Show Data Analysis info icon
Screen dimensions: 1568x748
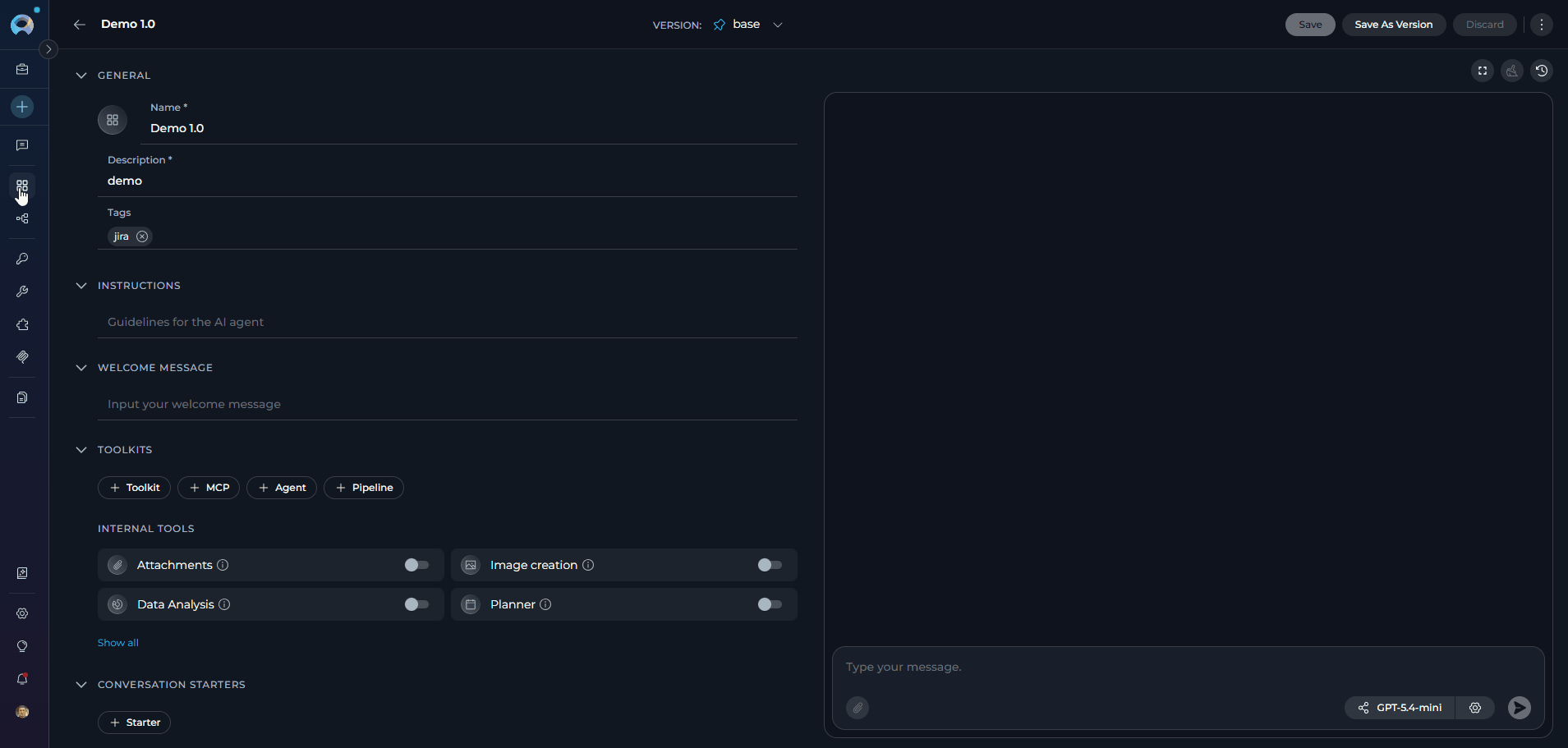coord(224,604)
